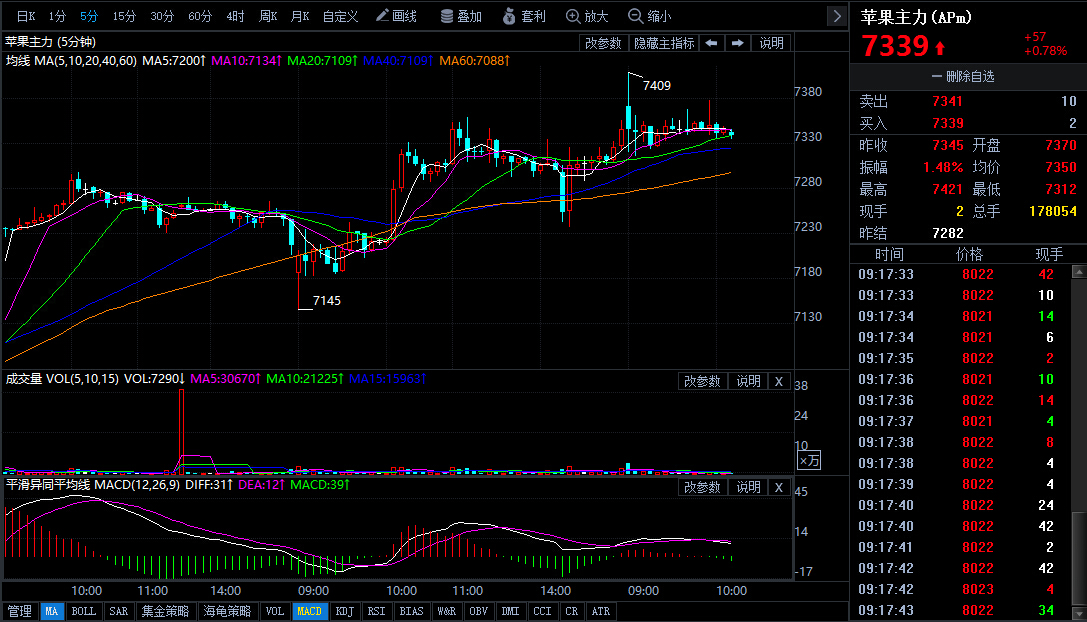Select the 09:17:43 tick row

960,610
